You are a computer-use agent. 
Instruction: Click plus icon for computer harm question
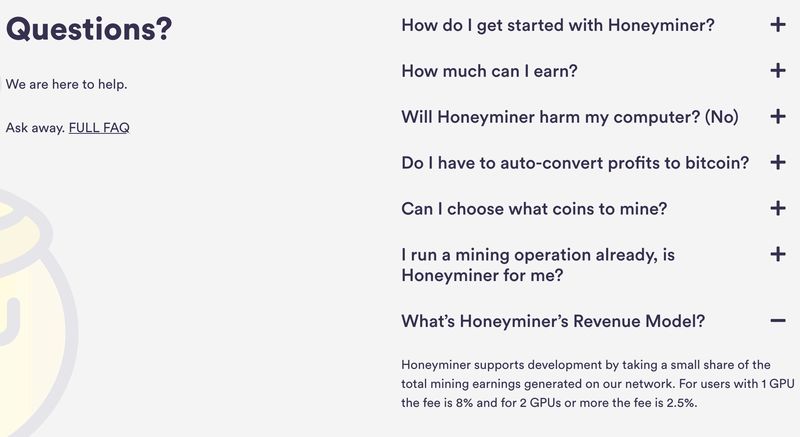pos(778,117)
